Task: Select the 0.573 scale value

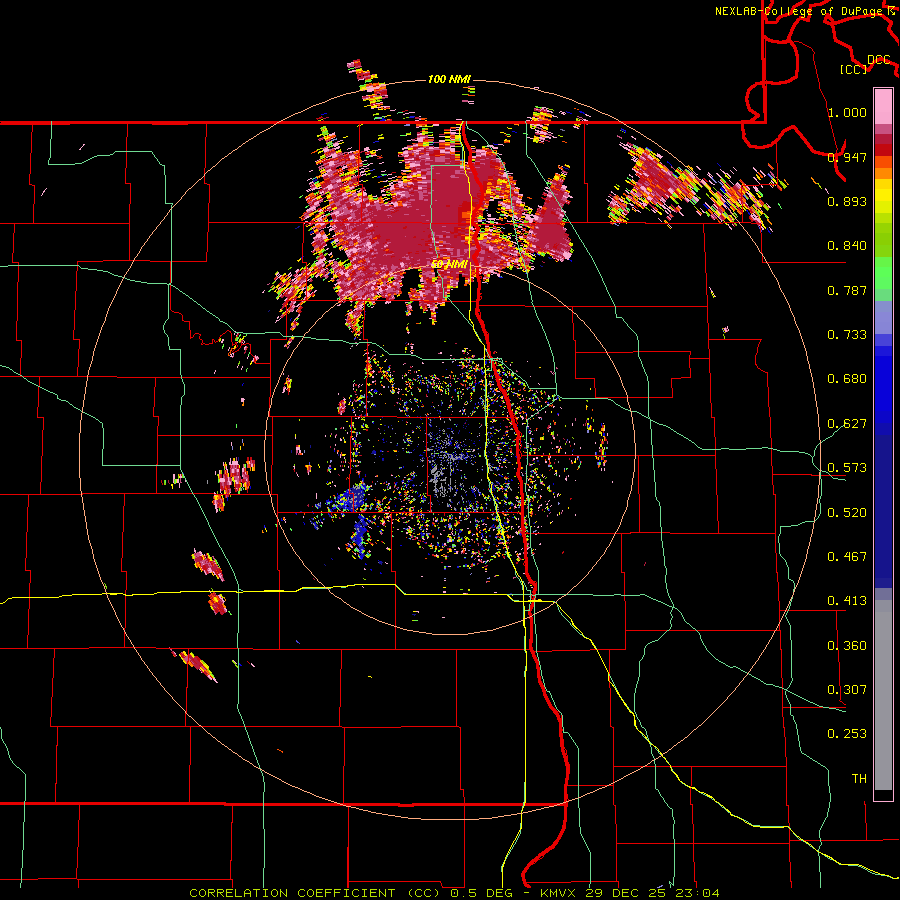Action: (x=847, y=468)
